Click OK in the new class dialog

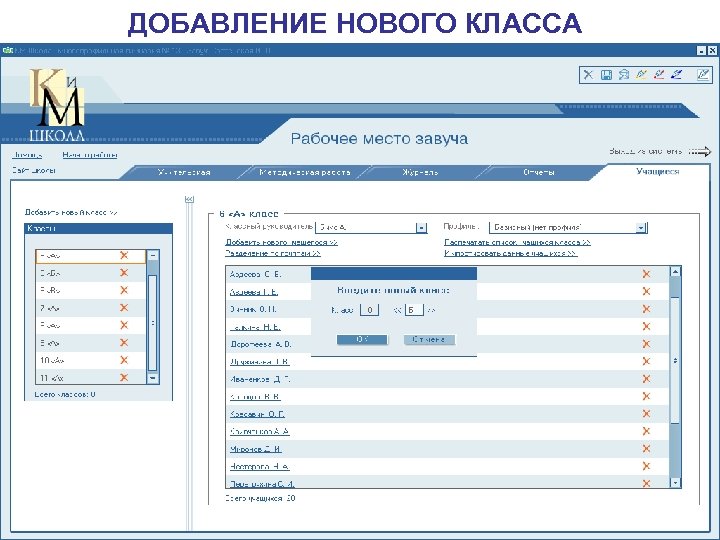[x=362, y=339]
